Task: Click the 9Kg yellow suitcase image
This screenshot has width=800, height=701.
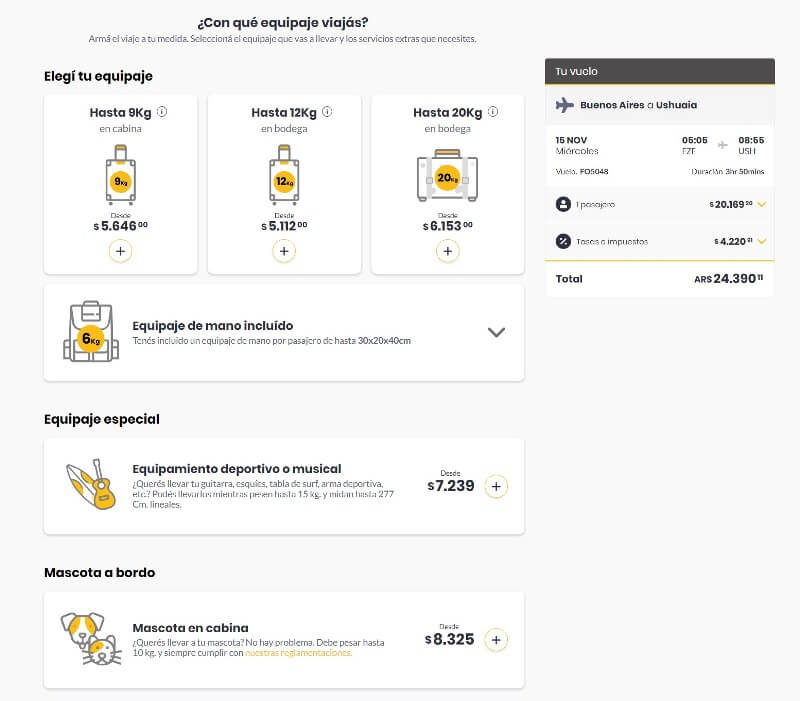Action: (x=121, y=175)
